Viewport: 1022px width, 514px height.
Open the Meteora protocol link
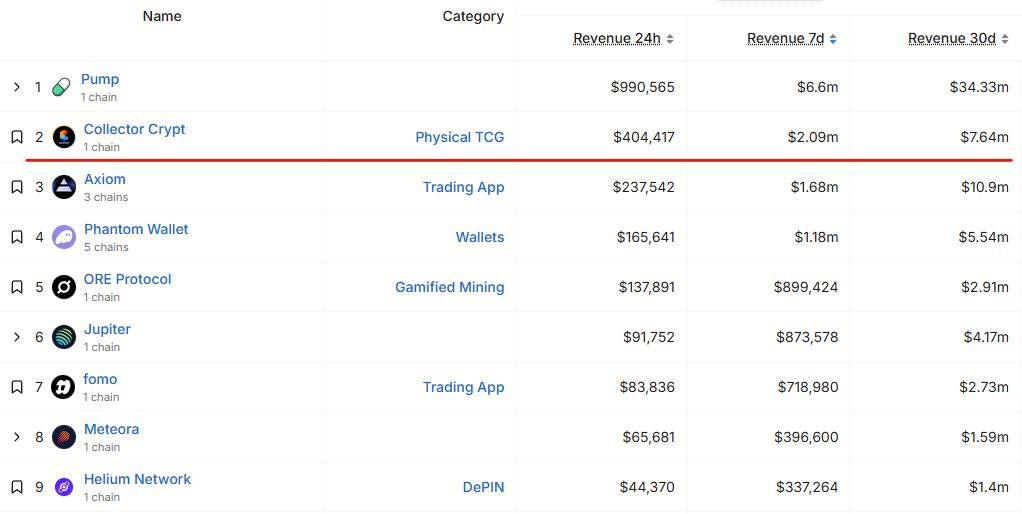pyautogui.click(x=111, y=429)
